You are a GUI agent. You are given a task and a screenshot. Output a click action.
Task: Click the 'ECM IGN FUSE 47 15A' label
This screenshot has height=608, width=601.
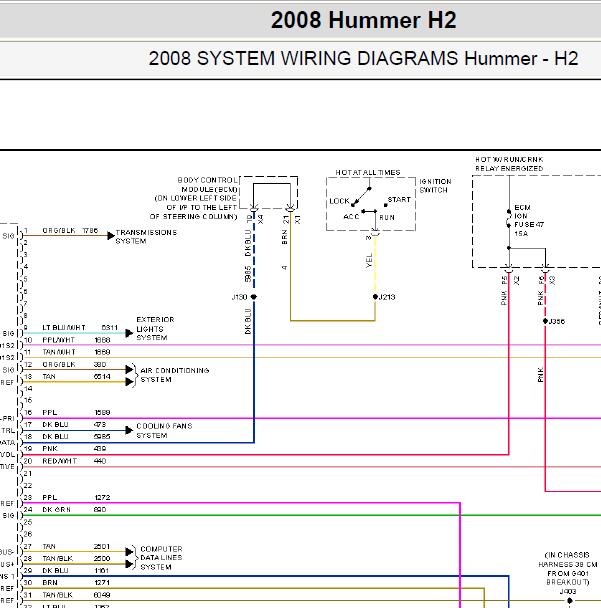click(x=529, y=220)
